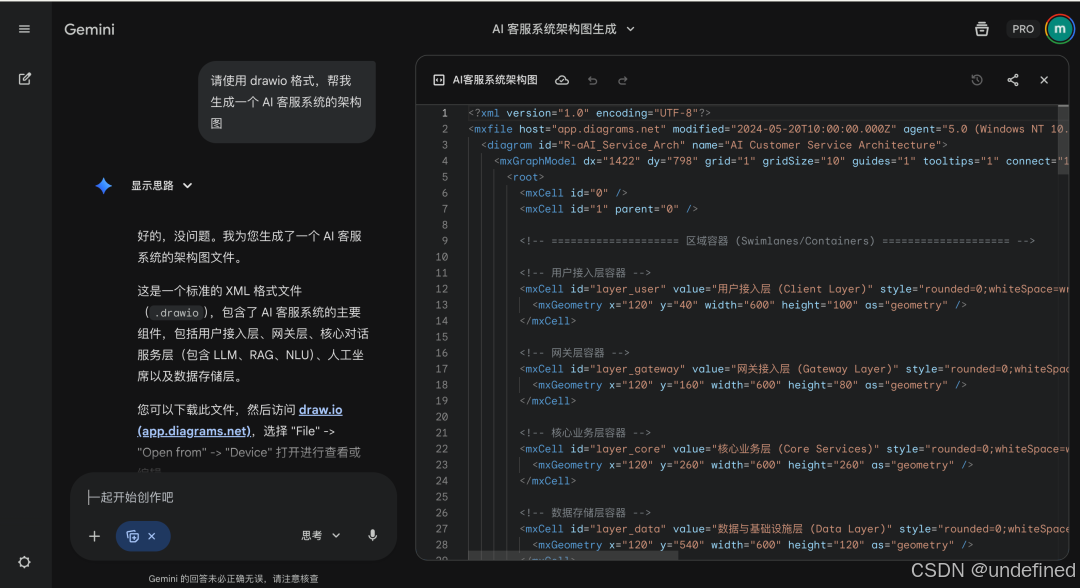Open the draw.io (app.diagrams.net) link

tap(240, 420)
